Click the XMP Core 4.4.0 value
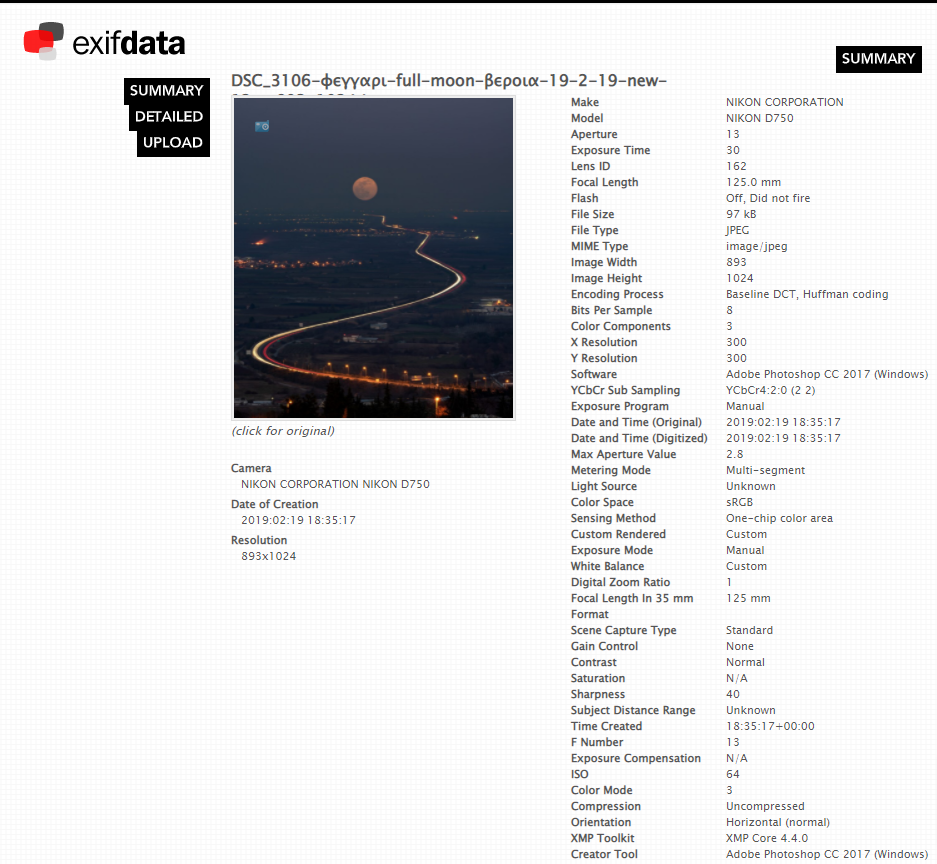937x864 pixels. pyautogui.click(x=767, y=838)
